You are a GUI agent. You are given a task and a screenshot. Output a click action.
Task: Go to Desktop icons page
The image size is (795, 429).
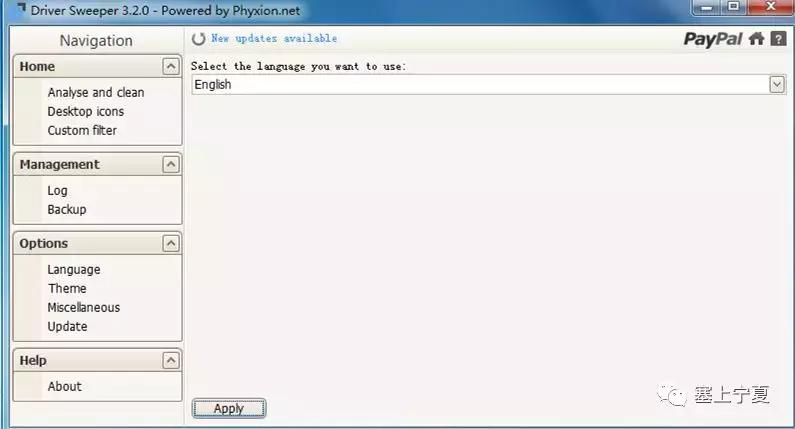86,112
